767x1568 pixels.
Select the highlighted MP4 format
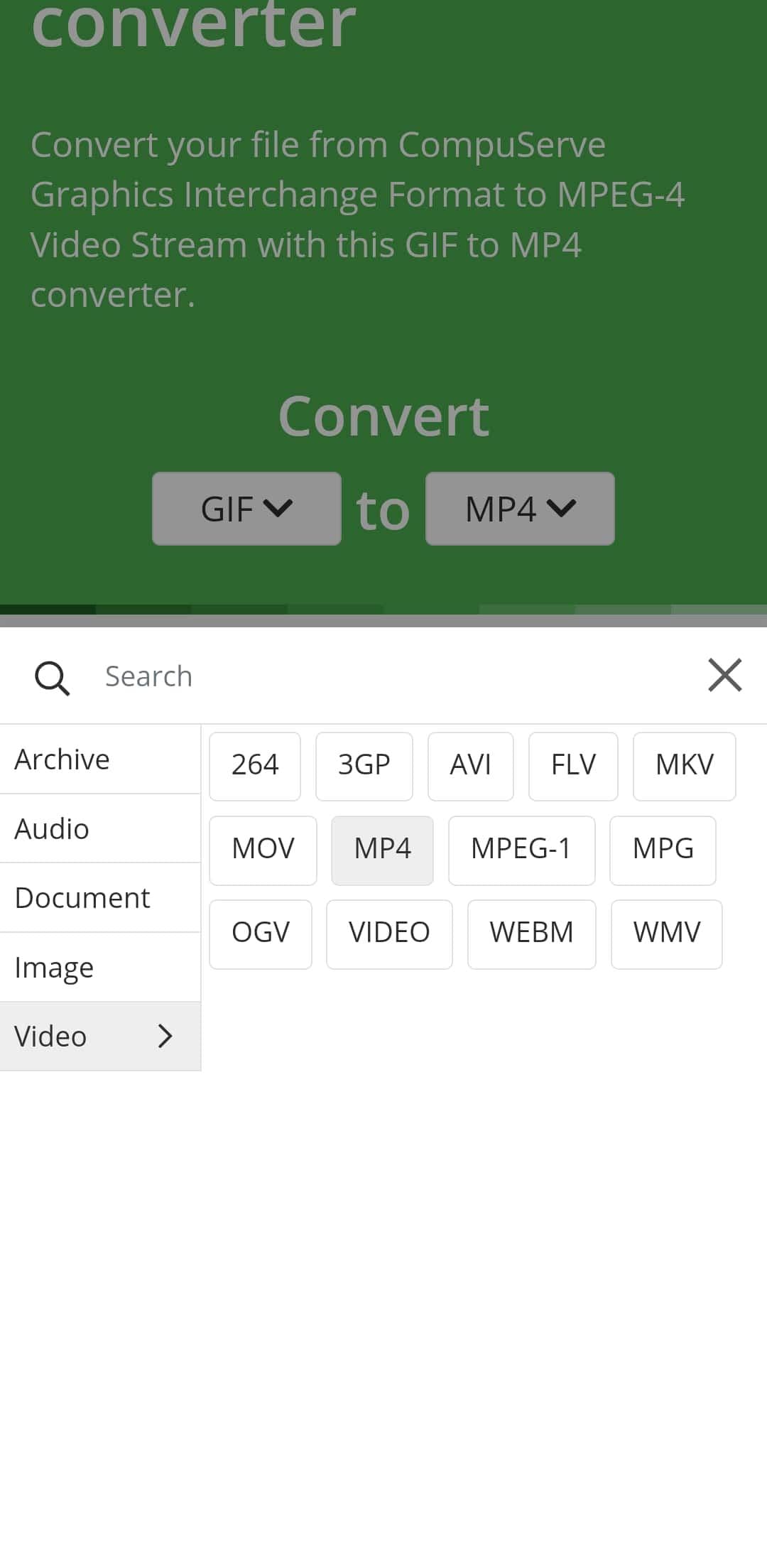pyautogui.click(x=382, y=850)
